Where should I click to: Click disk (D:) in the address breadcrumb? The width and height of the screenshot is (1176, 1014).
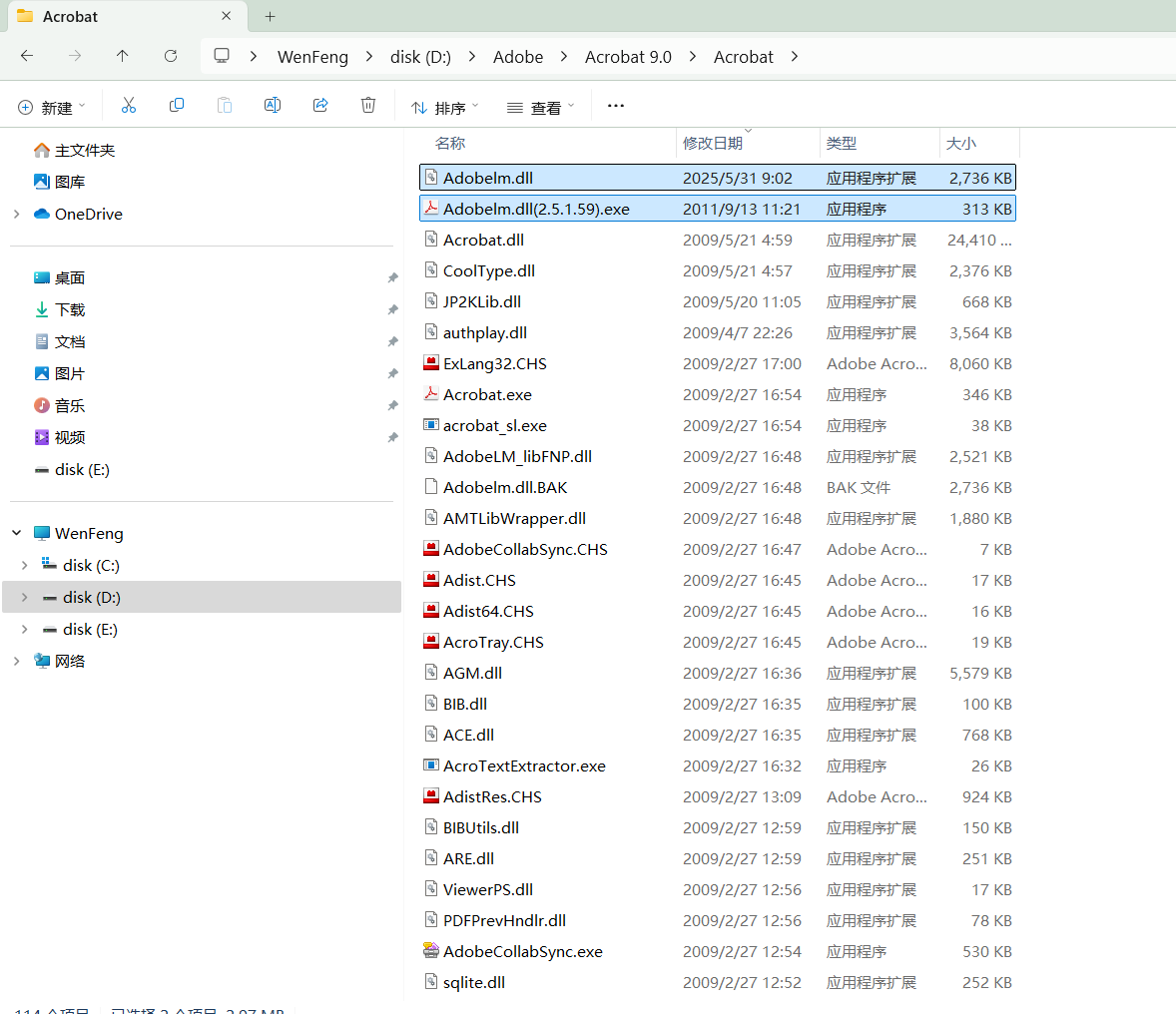pyautogui.click(x=420, y=57)
